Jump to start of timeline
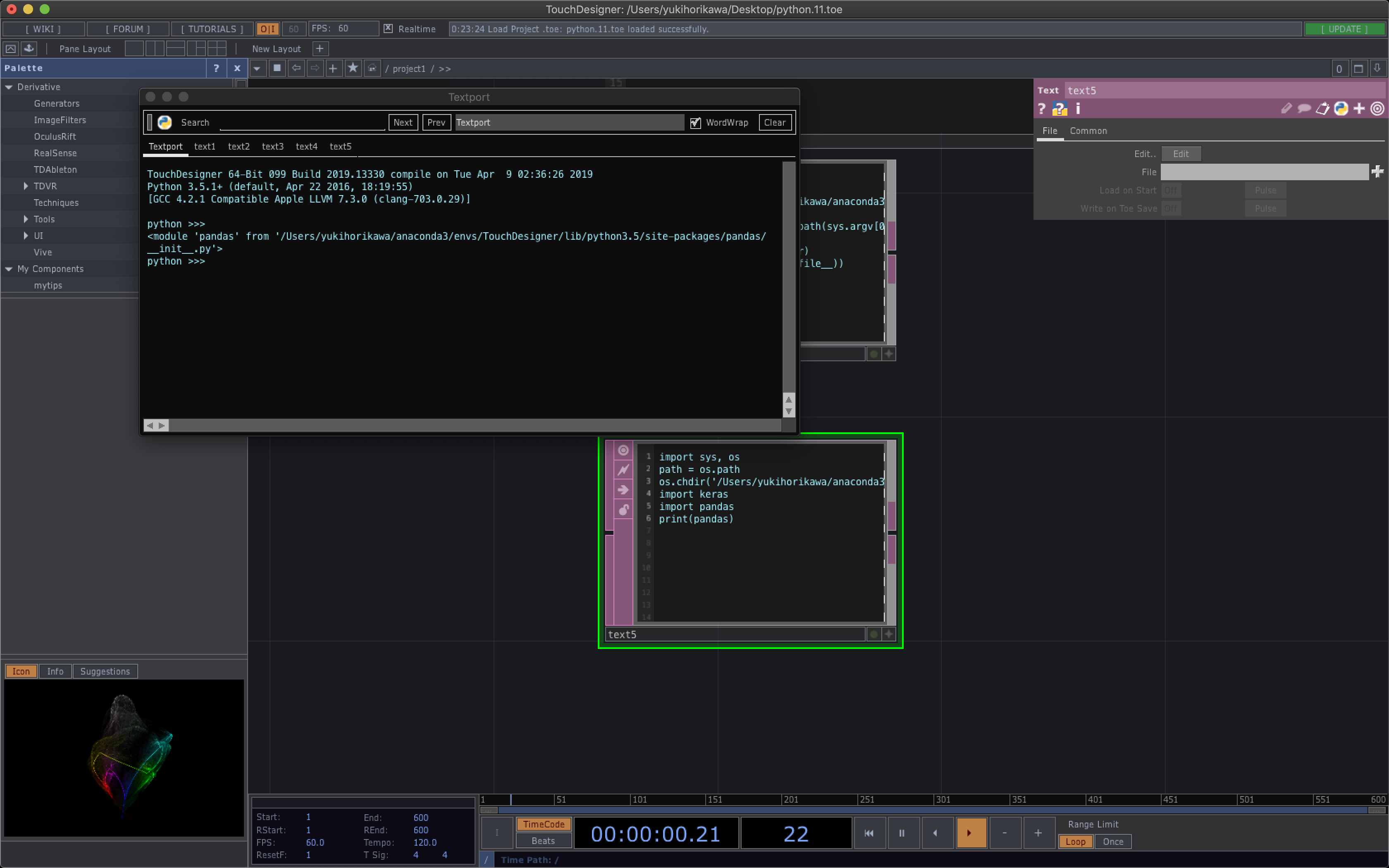 coord(869,833)
